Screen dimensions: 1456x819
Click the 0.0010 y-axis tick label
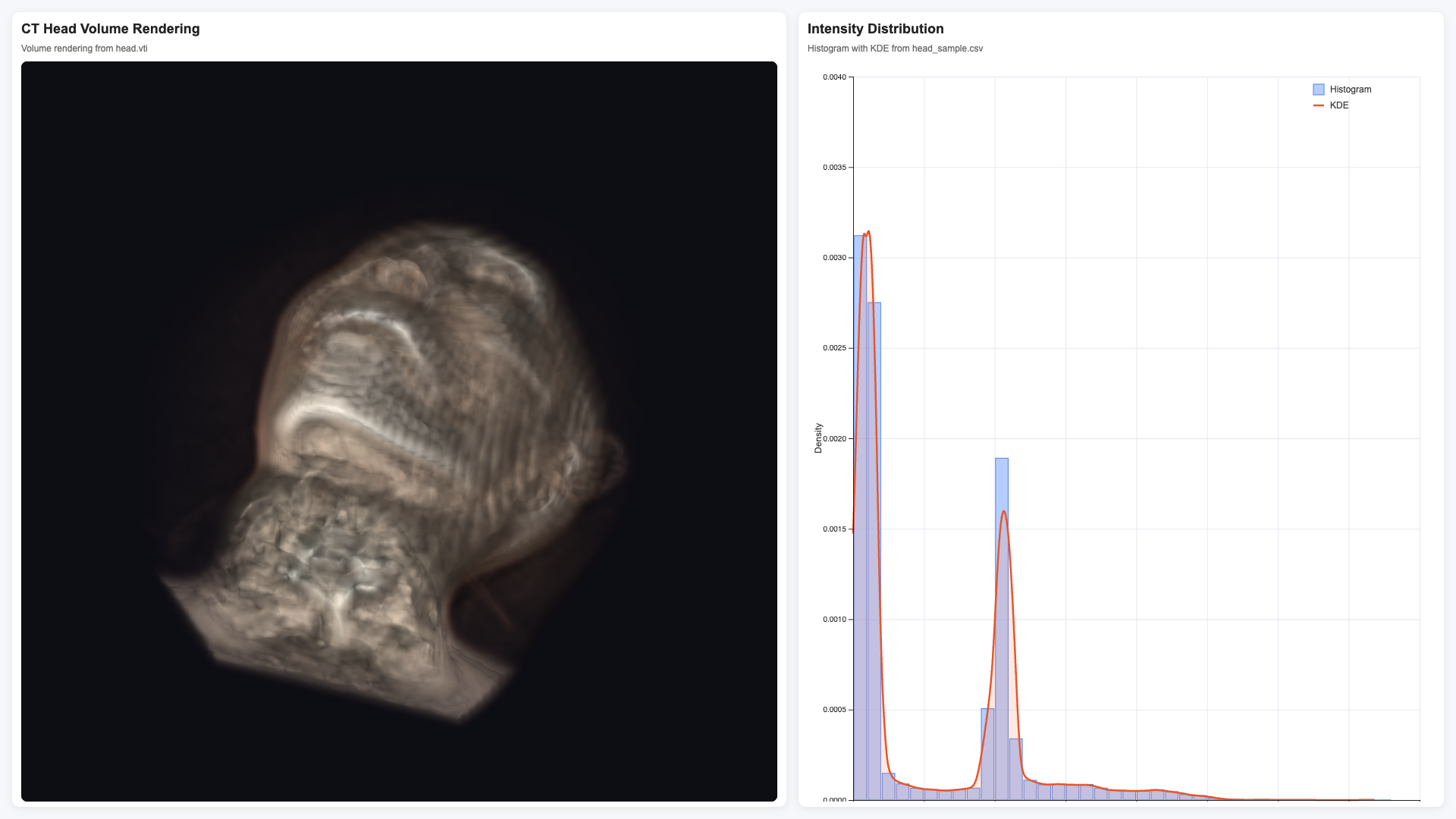pos(834,620)
